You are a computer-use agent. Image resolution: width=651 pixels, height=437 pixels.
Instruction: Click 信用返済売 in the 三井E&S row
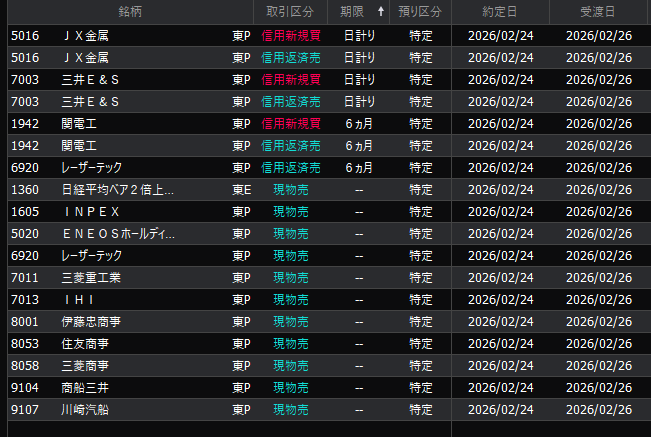pos(291,102)
